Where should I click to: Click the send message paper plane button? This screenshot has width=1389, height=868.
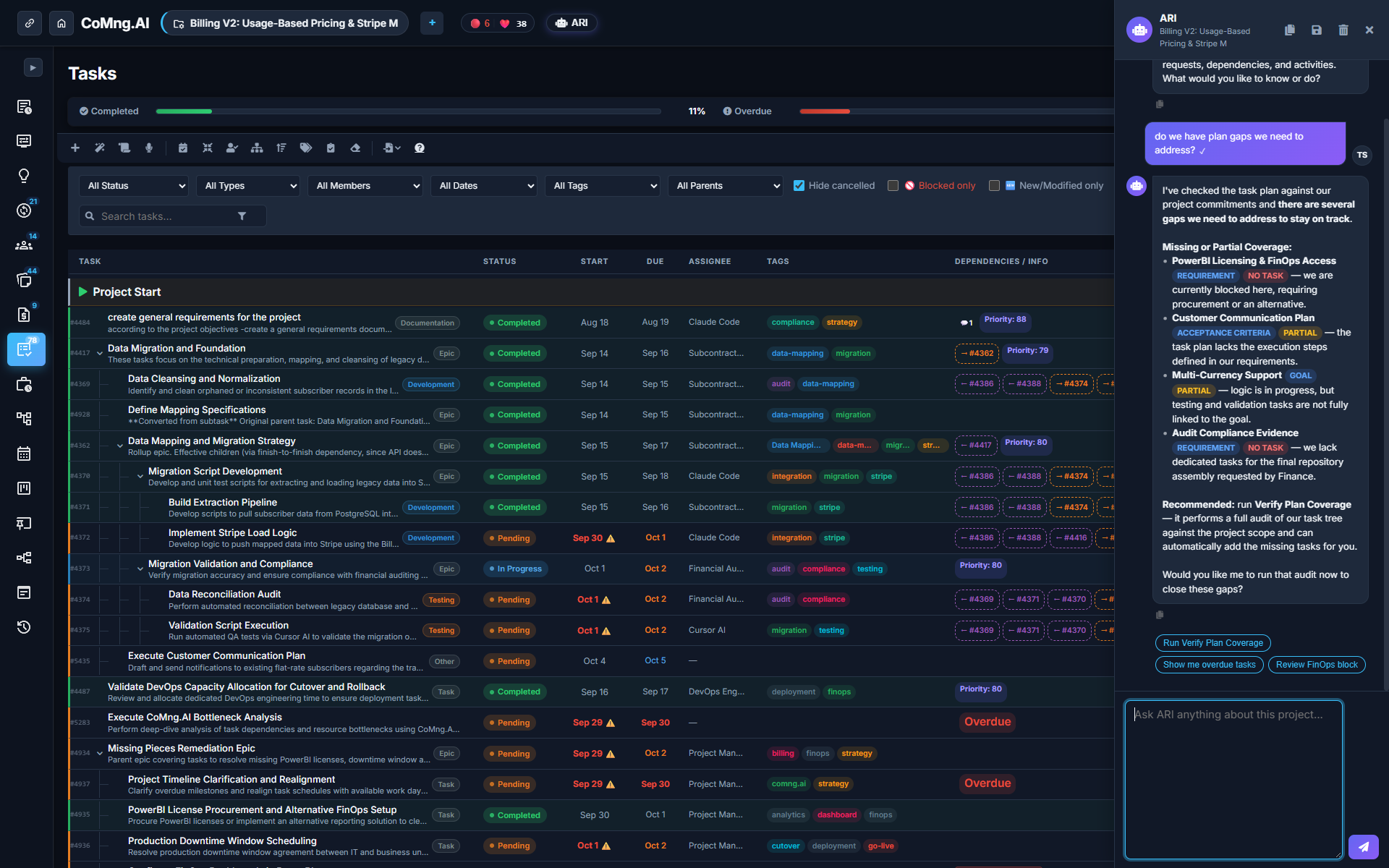pyautogui.click(x=1364, y=846)
